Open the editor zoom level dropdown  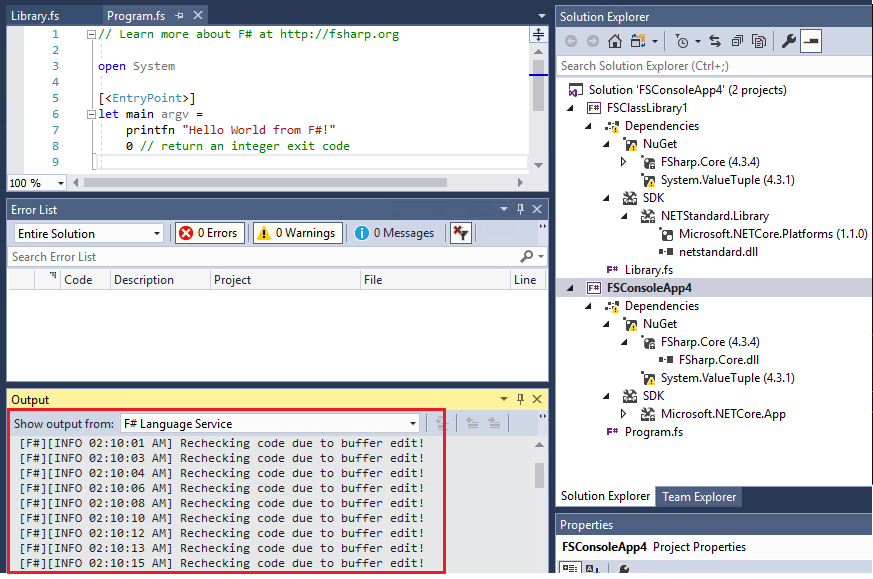point(36,182)
